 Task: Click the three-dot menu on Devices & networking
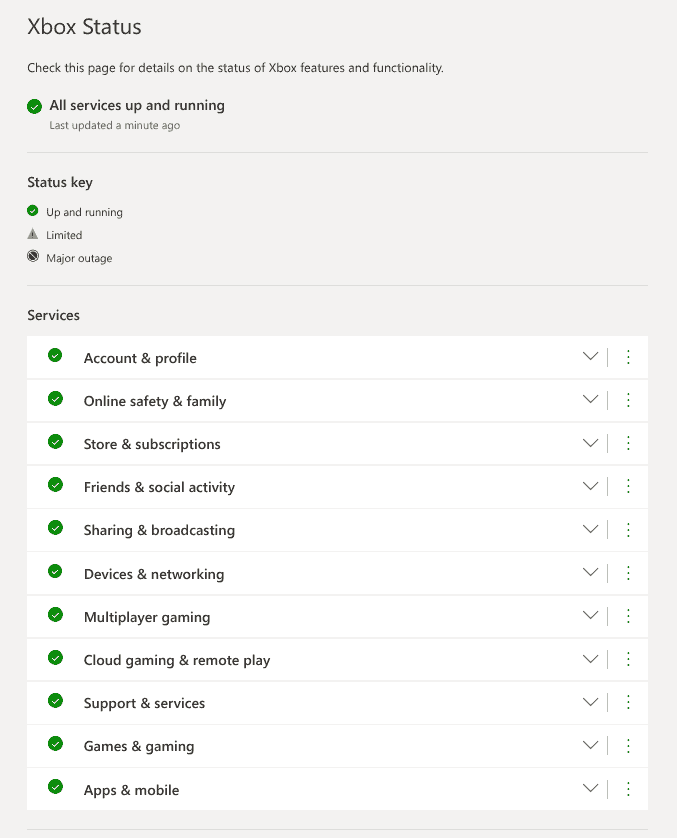click(628, 573)
